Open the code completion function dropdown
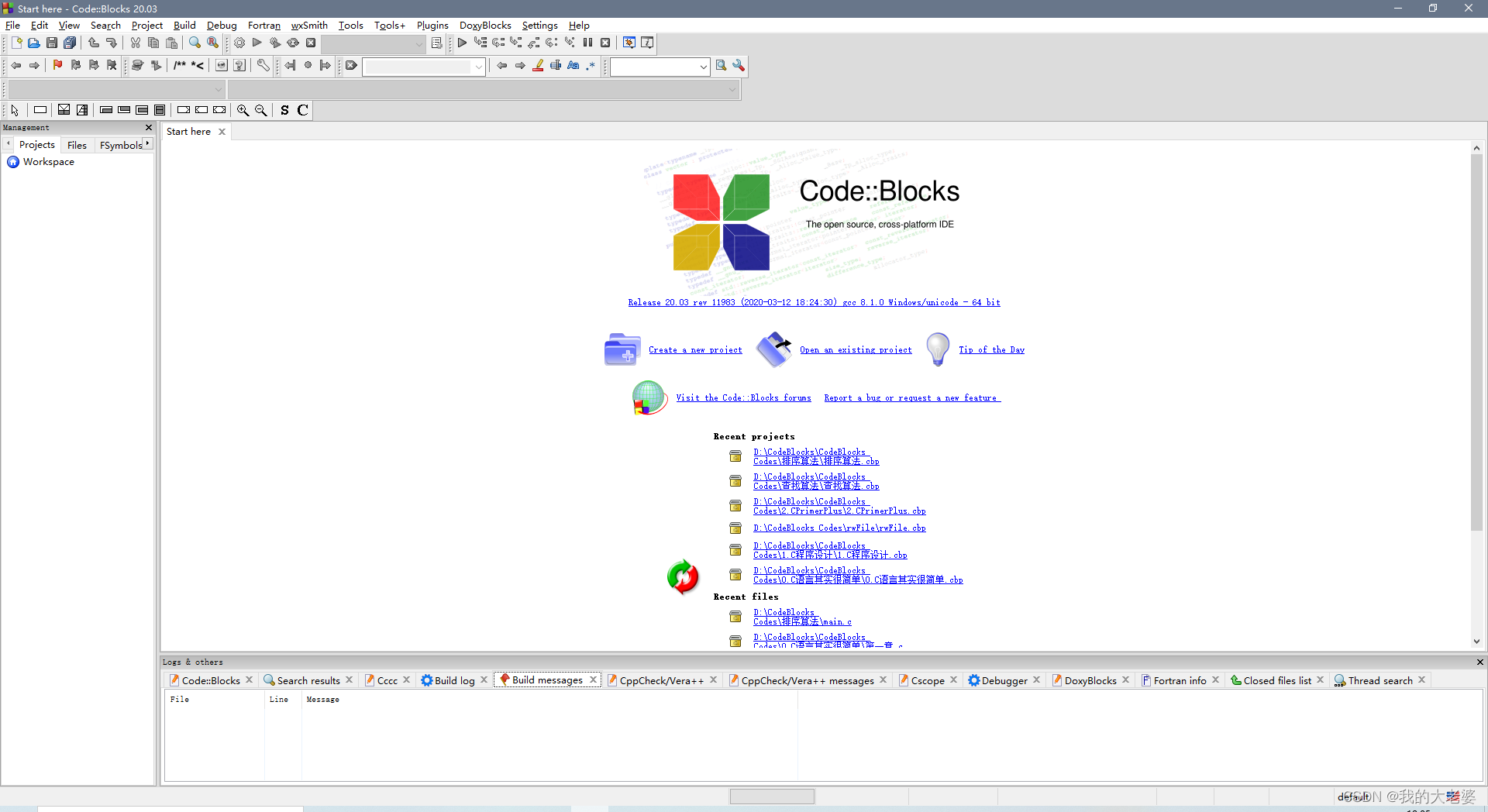This screenshot has width=1488, height=812. [483, 90]
